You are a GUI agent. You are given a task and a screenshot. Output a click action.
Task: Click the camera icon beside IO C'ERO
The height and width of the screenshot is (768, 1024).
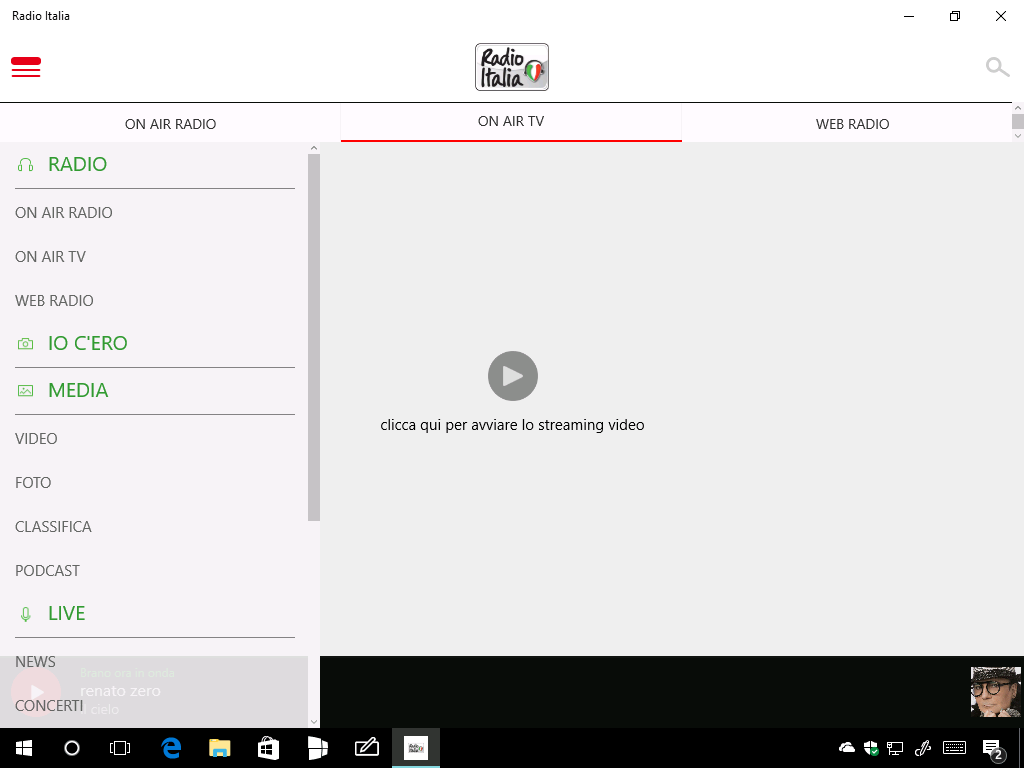25,344
